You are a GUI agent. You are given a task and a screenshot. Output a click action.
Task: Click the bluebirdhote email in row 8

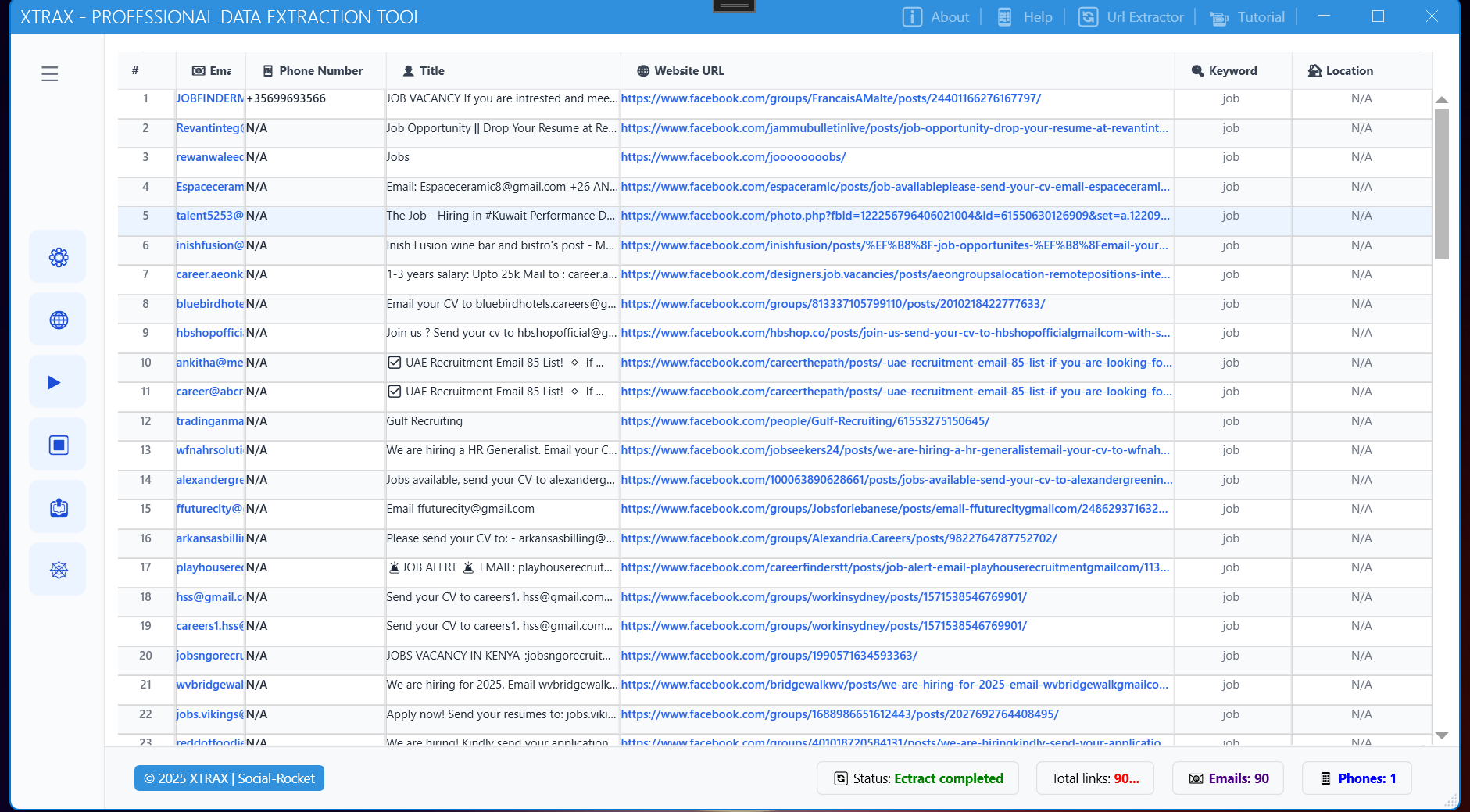coord(210,304)
